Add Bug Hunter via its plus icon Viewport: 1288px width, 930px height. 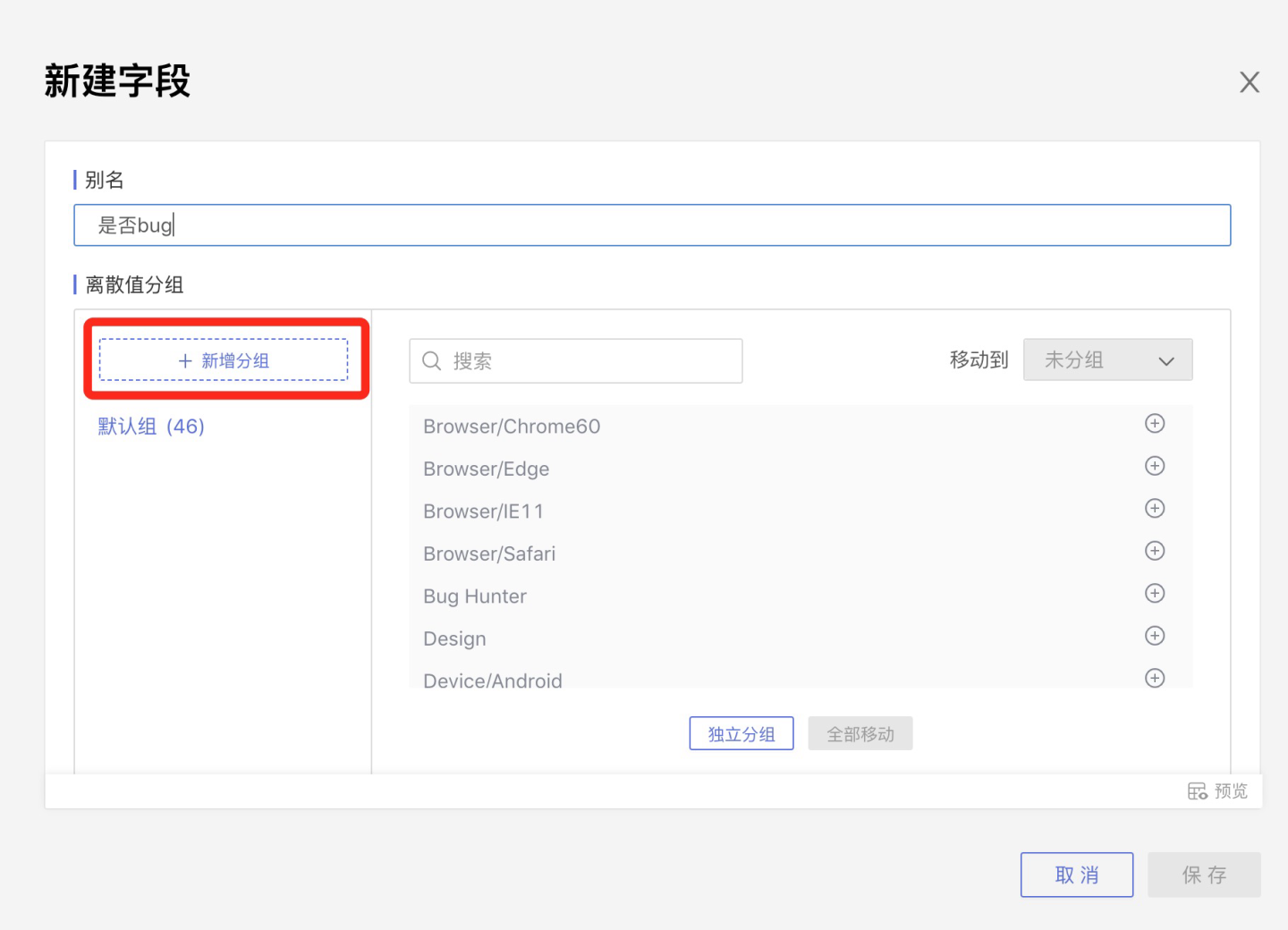click(1155, 594)
